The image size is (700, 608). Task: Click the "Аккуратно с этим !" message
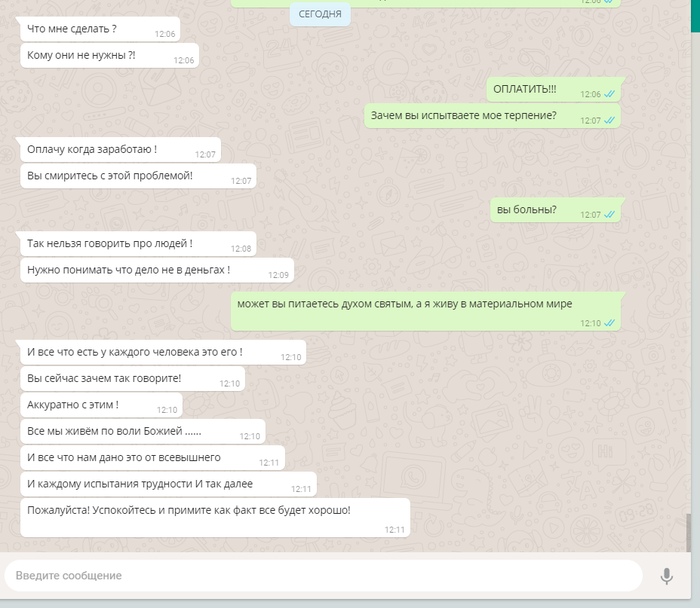click(x=101, y=405)
